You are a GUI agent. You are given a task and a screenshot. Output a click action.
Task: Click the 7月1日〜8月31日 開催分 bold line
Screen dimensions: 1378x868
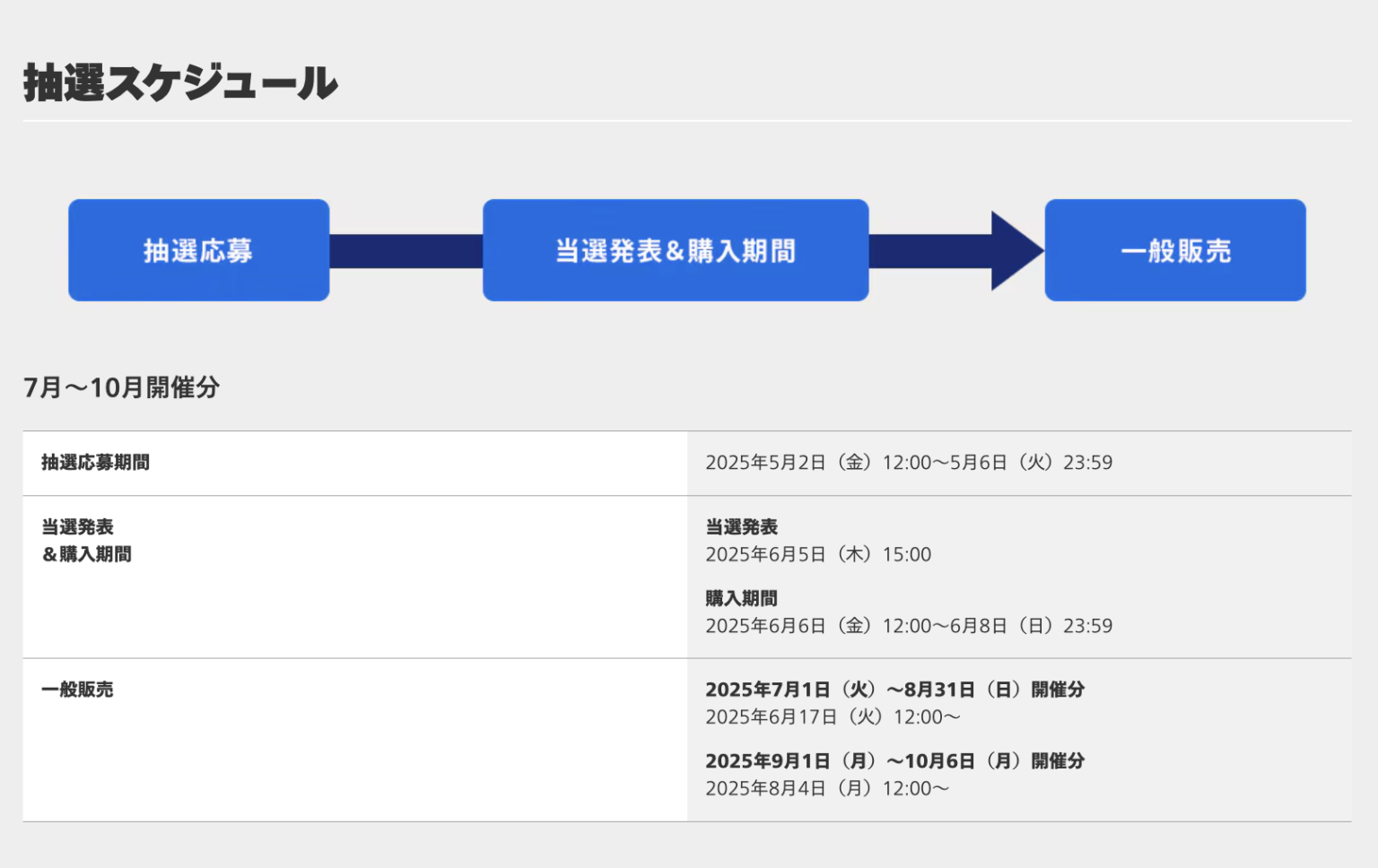coord(895,690)
